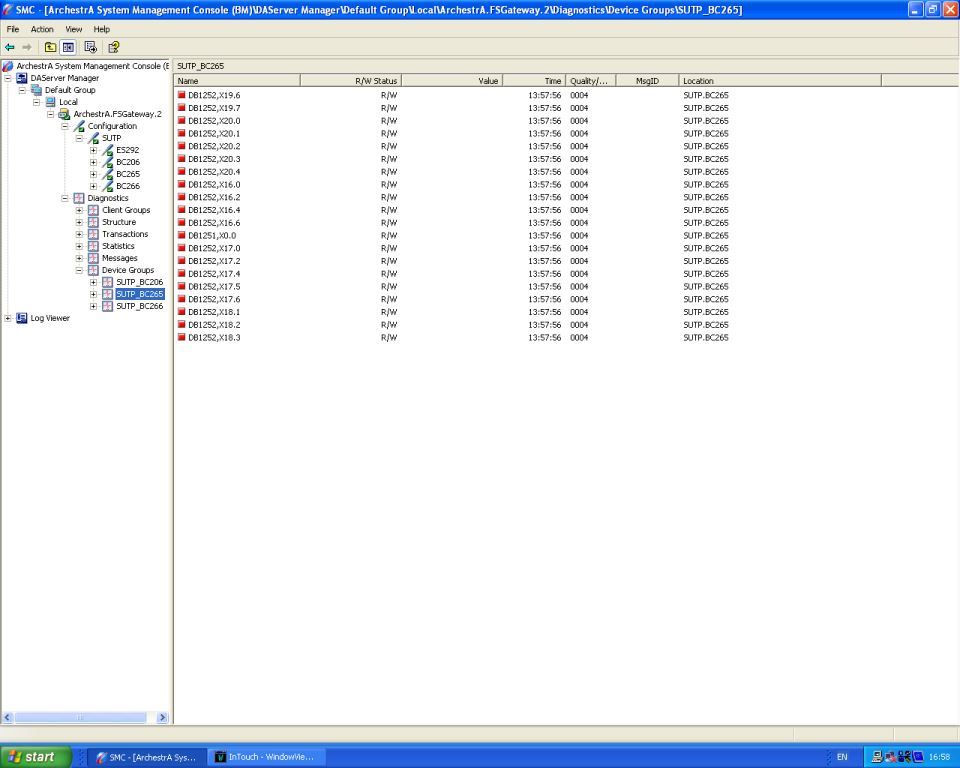Click the Export List toolbar icon
The image size is (960, 768).
coord(91,47)
